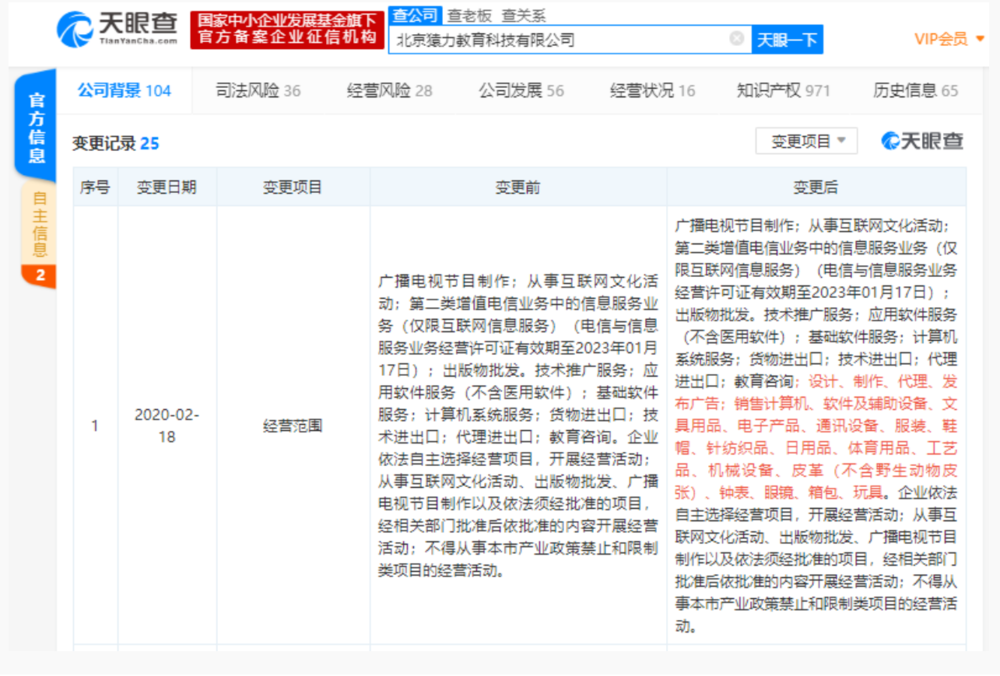Expand the 变更项目 filter dropdown
Screen dimensions: 1000x676
tap(807, 141)
